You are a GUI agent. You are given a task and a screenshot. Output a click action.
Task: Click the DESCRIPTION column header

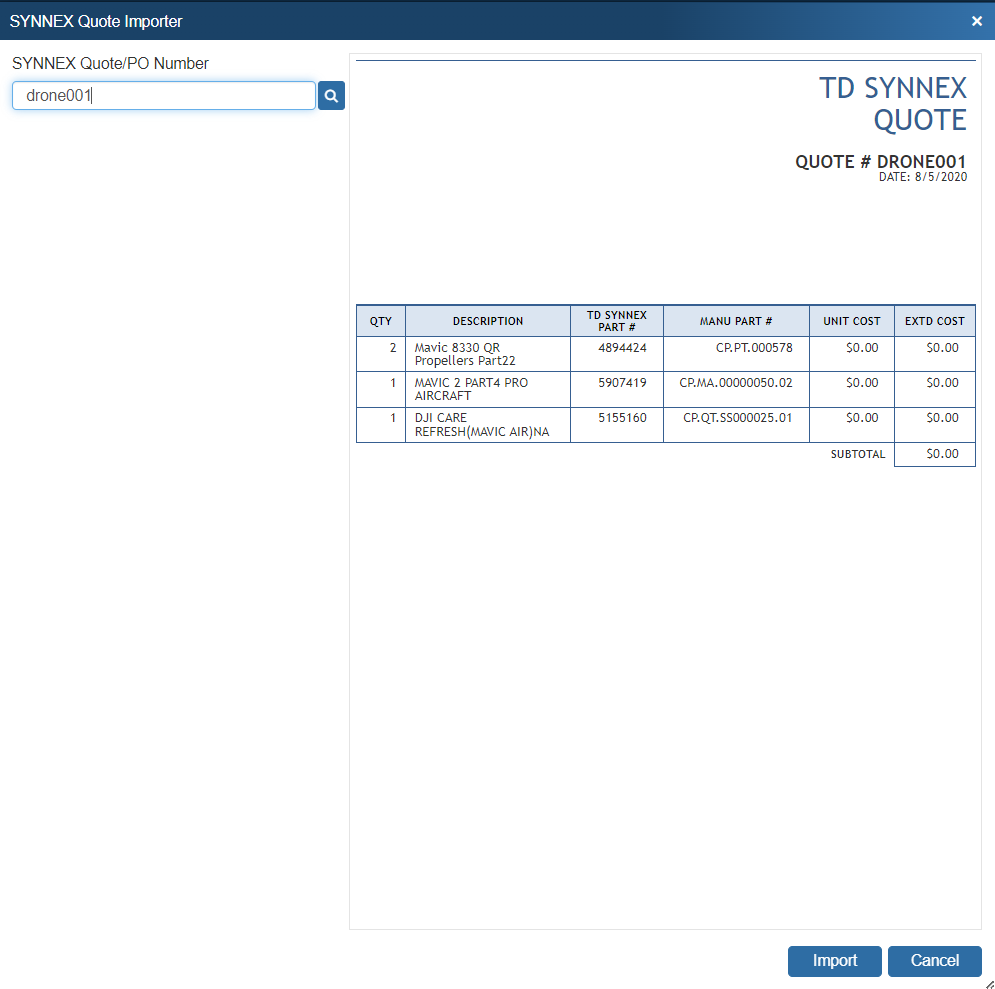488,321
